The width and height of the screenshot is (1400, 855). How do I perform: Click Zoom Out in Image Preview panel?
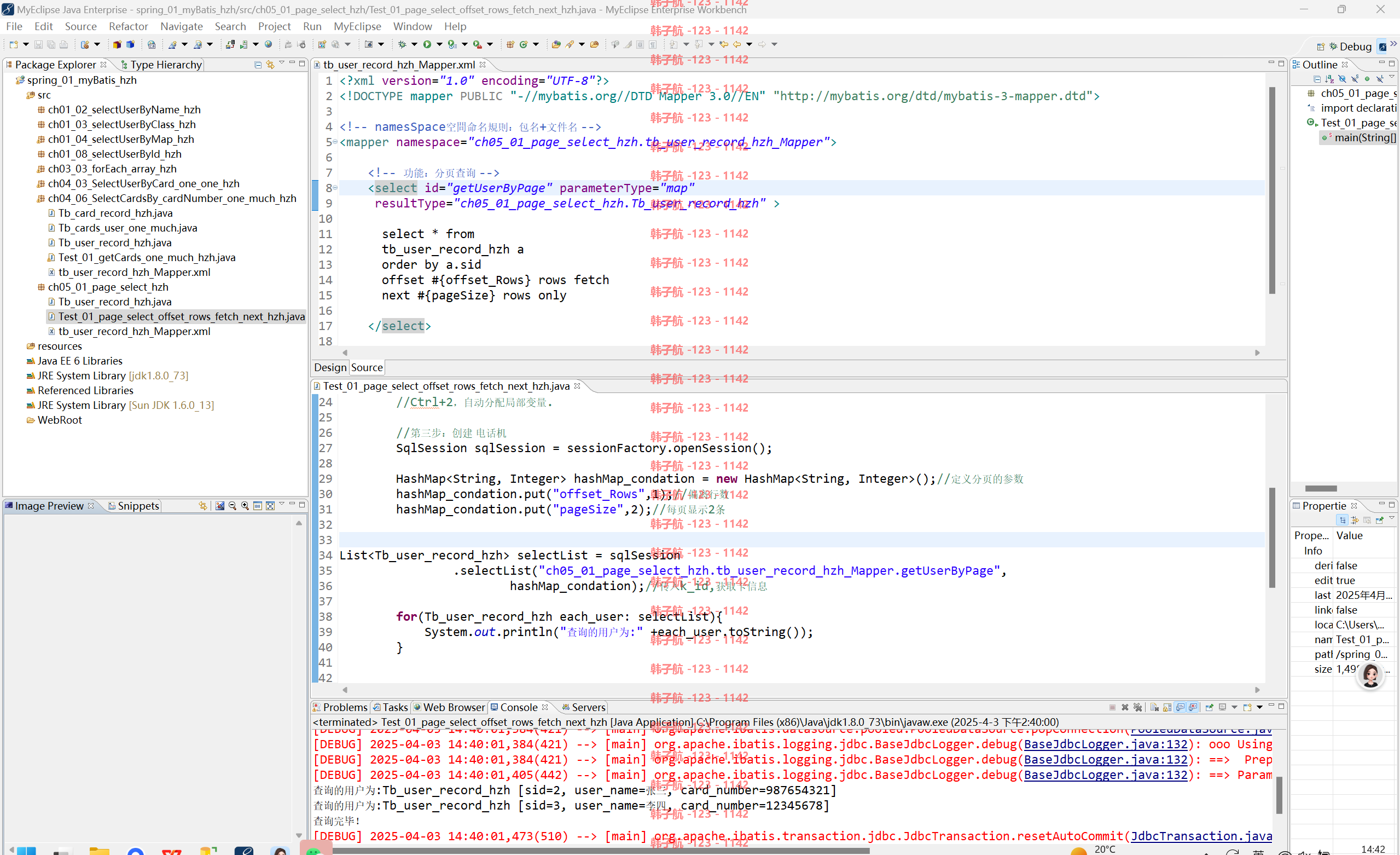click(233, 505)
